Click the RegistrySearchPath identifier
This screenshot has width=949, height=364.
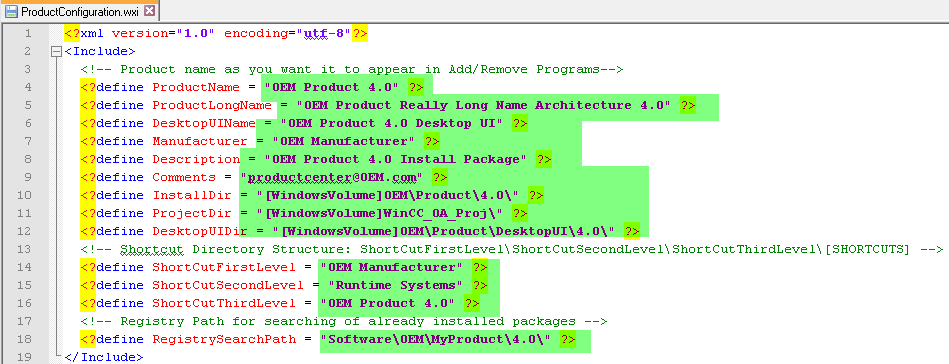tap(224, 339)
